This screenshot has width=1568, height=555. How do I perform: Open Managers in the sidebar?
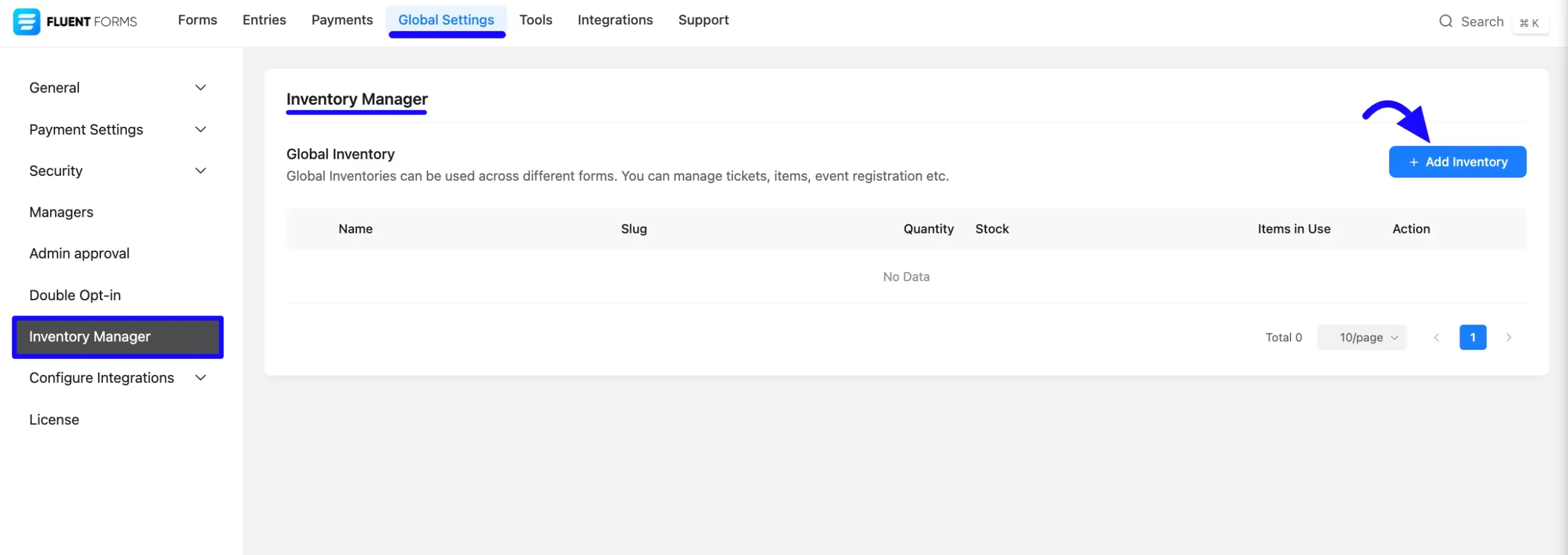coord(61,212)
